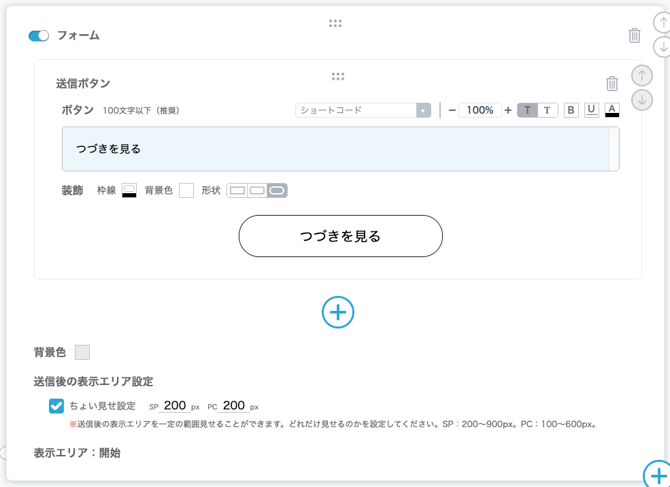Increase font size with plus button

508,110
